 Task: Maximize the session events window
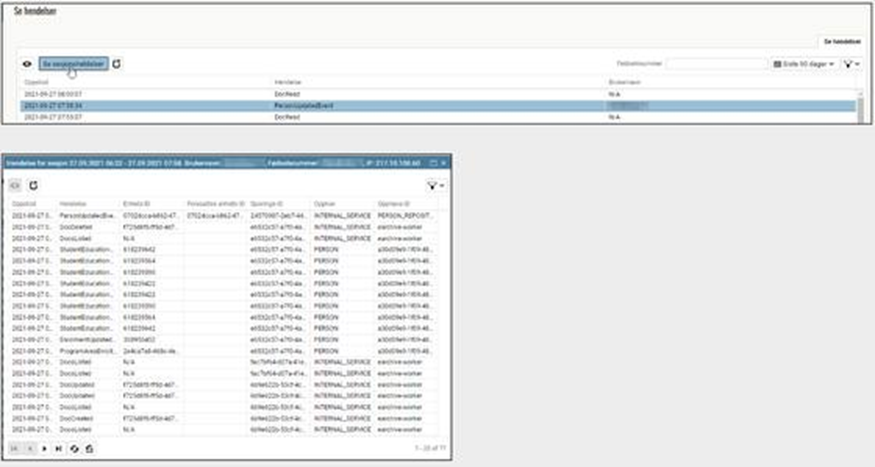(431, 162)
